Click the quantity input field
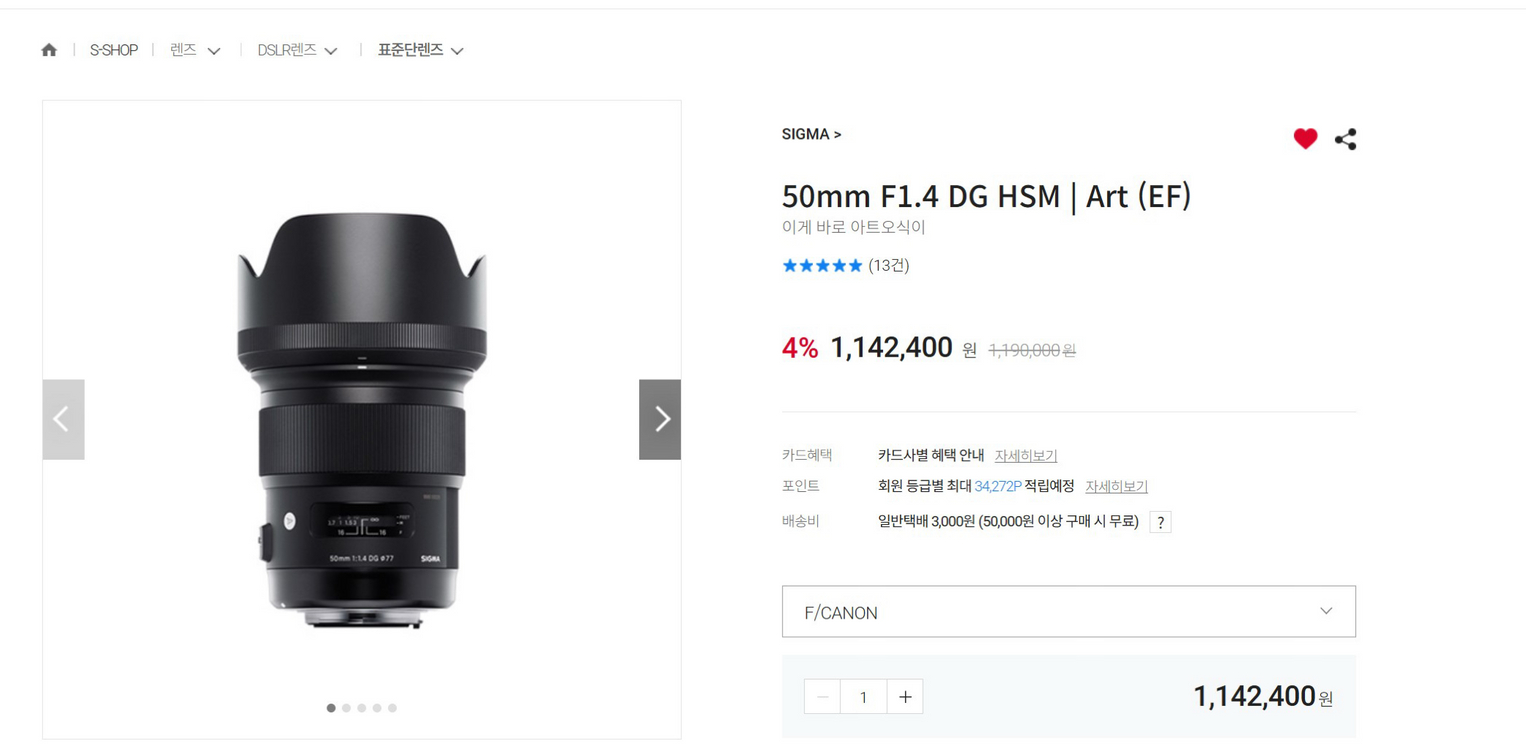The width and height of the screenshot is (1526, 750). [863, 696]
